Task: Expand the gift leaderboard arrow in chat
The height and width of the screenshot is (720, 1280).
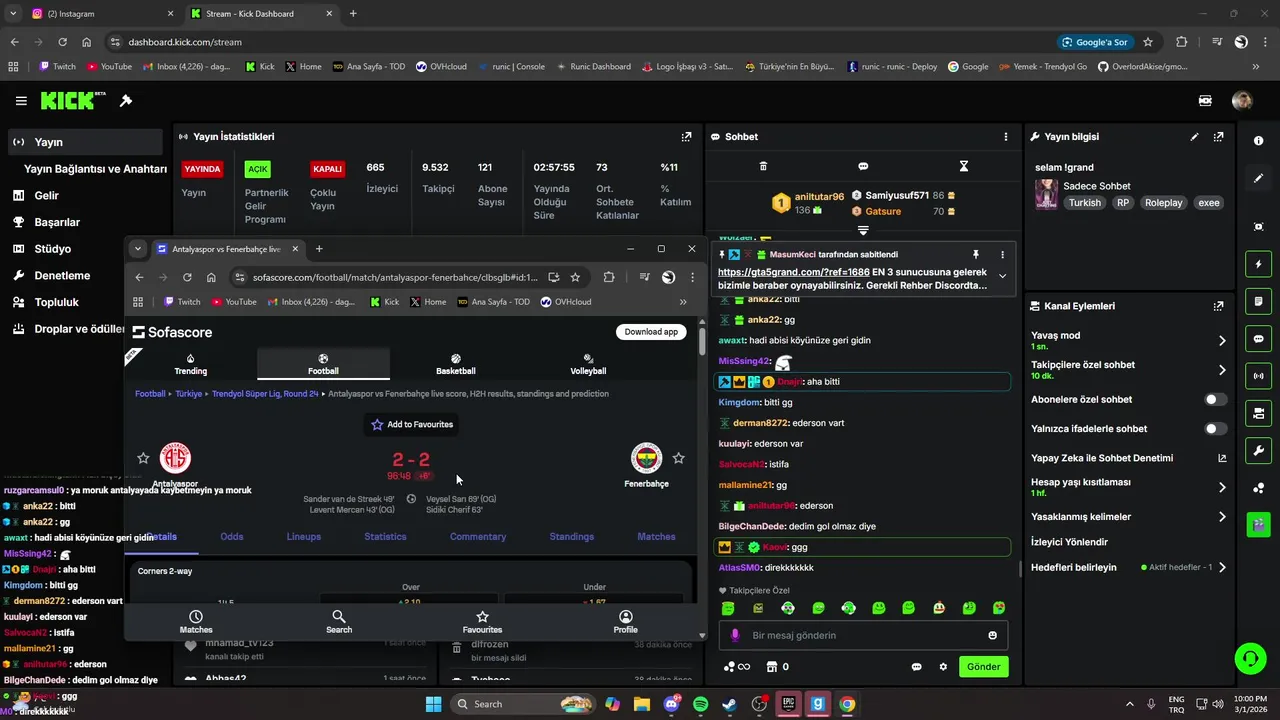Action: point(863,231)
